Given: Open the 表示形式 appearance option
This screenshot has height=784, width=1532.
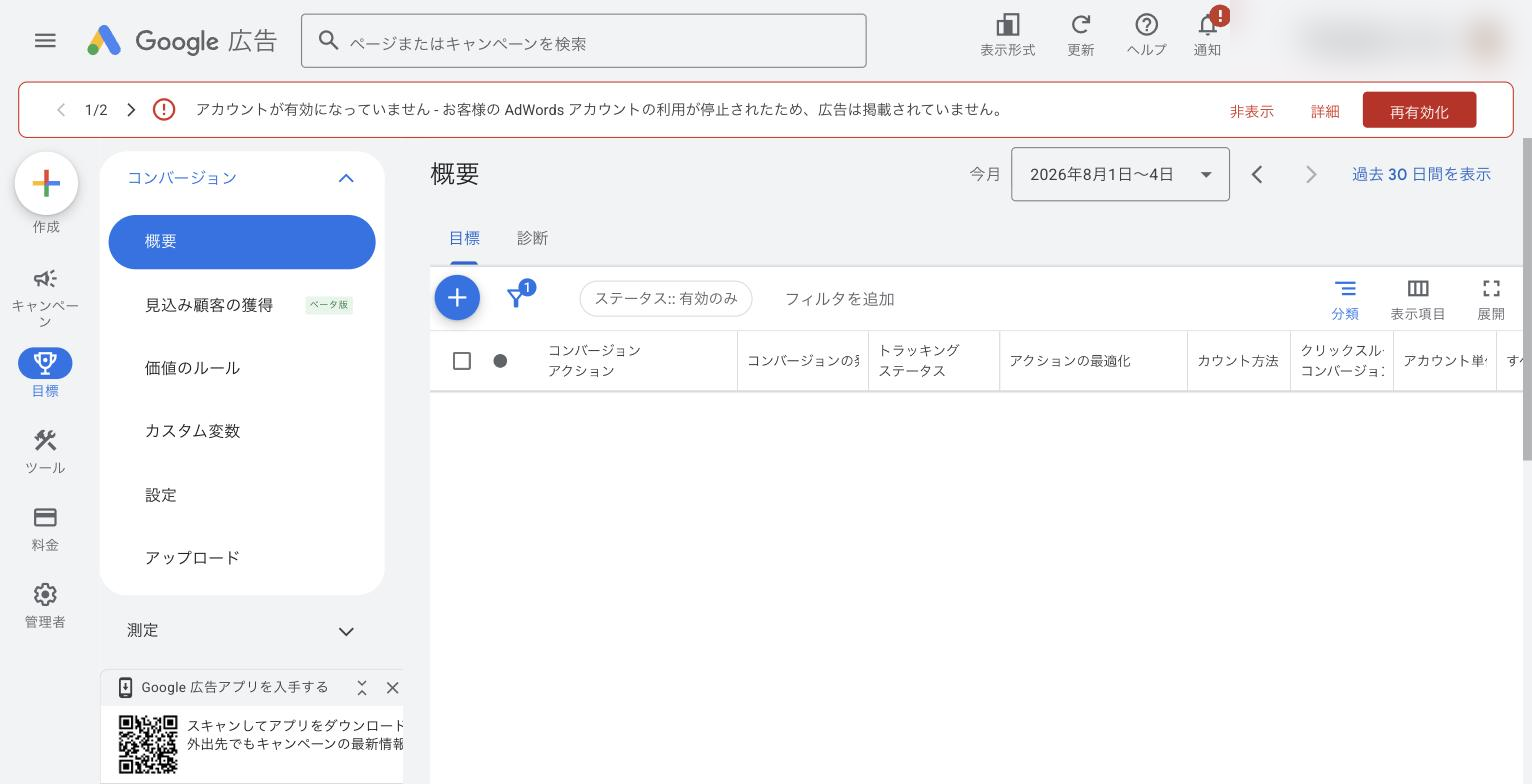Looking at the screenshot, I should [x=1007, y=35].
